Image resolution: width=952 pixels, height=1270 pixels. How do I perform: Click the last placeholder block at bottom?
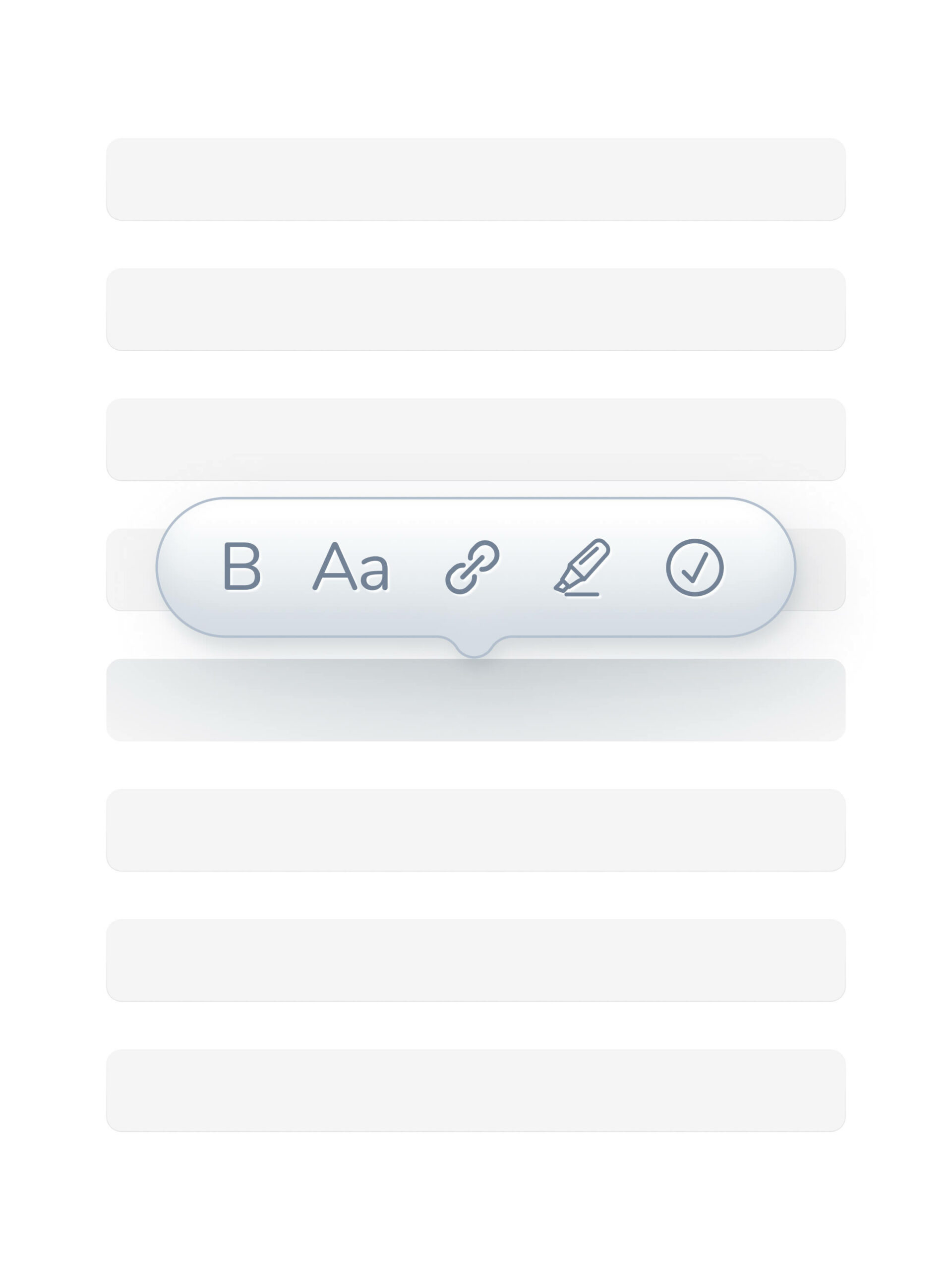click(x=476, y=1090)
